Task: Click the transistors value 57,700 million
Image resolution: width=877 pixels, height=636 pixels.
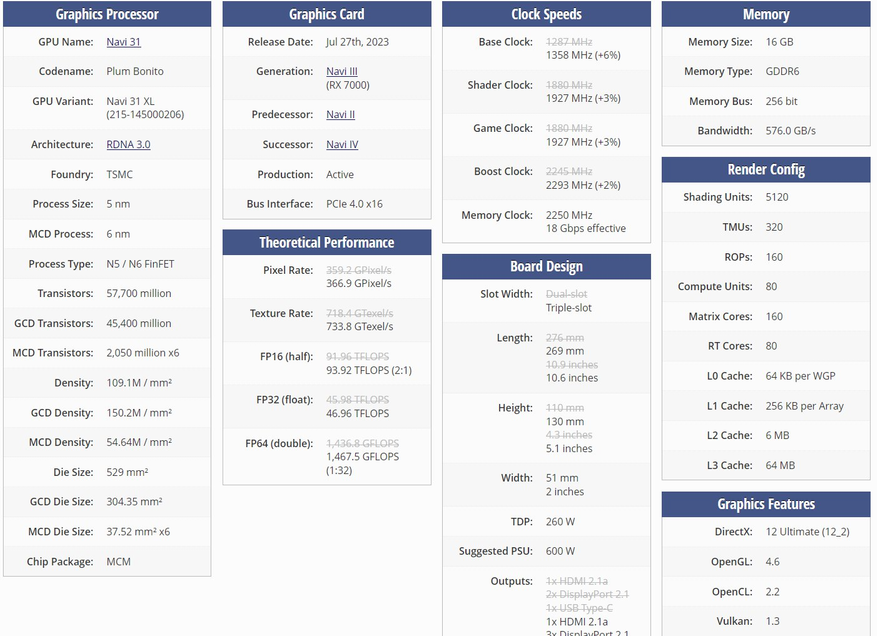Action: pyautogui.click(x=139, y=294)
